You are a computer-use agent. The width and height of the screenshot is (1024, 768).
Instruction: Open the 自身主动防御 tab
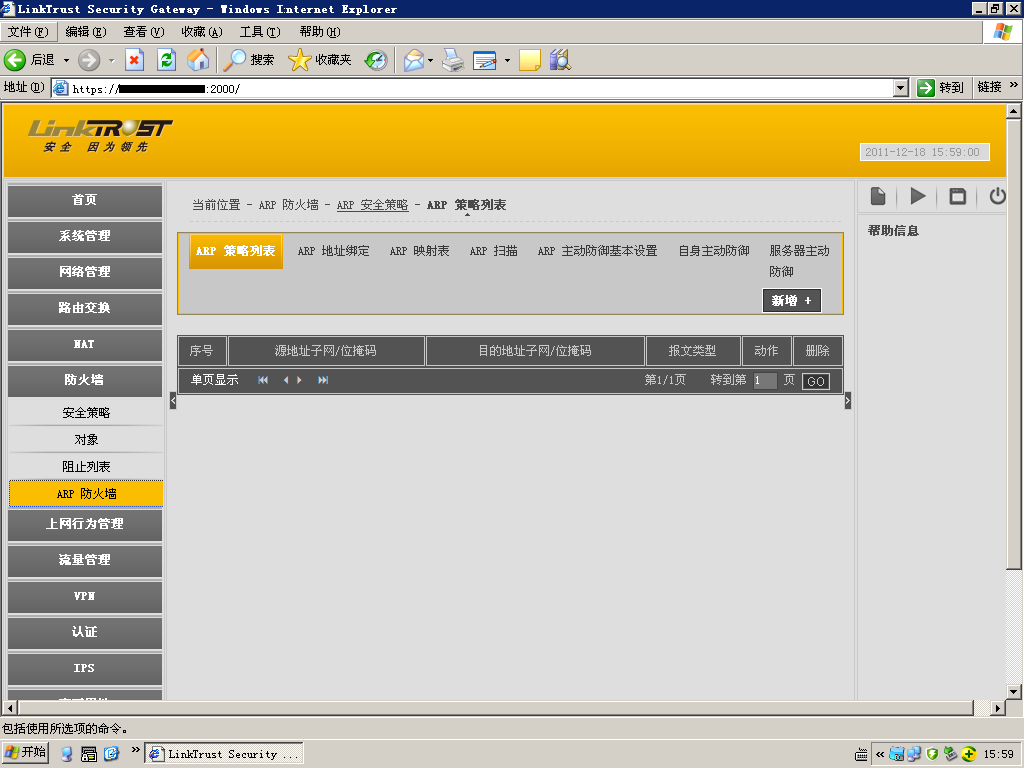coord(714,251)
